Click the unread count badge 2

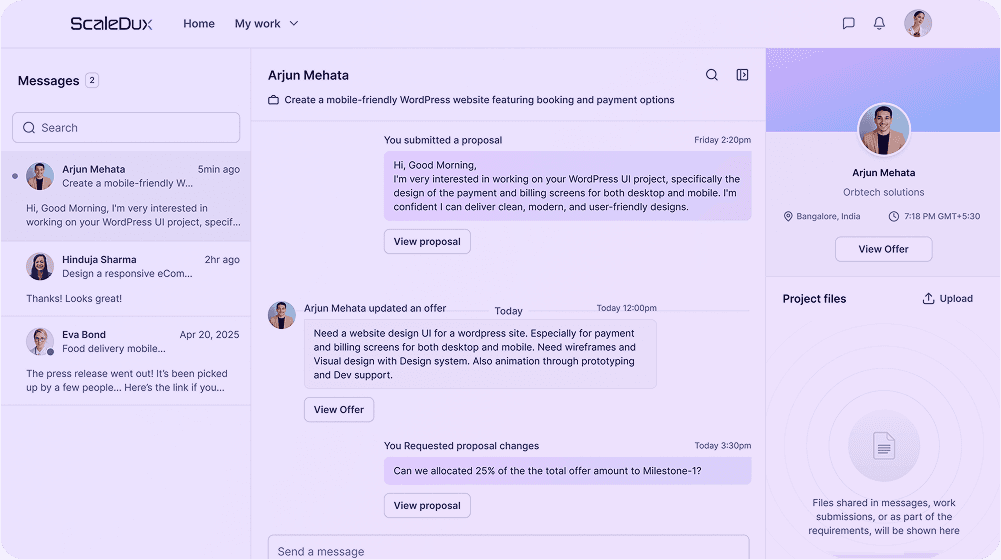click(92, 80)
